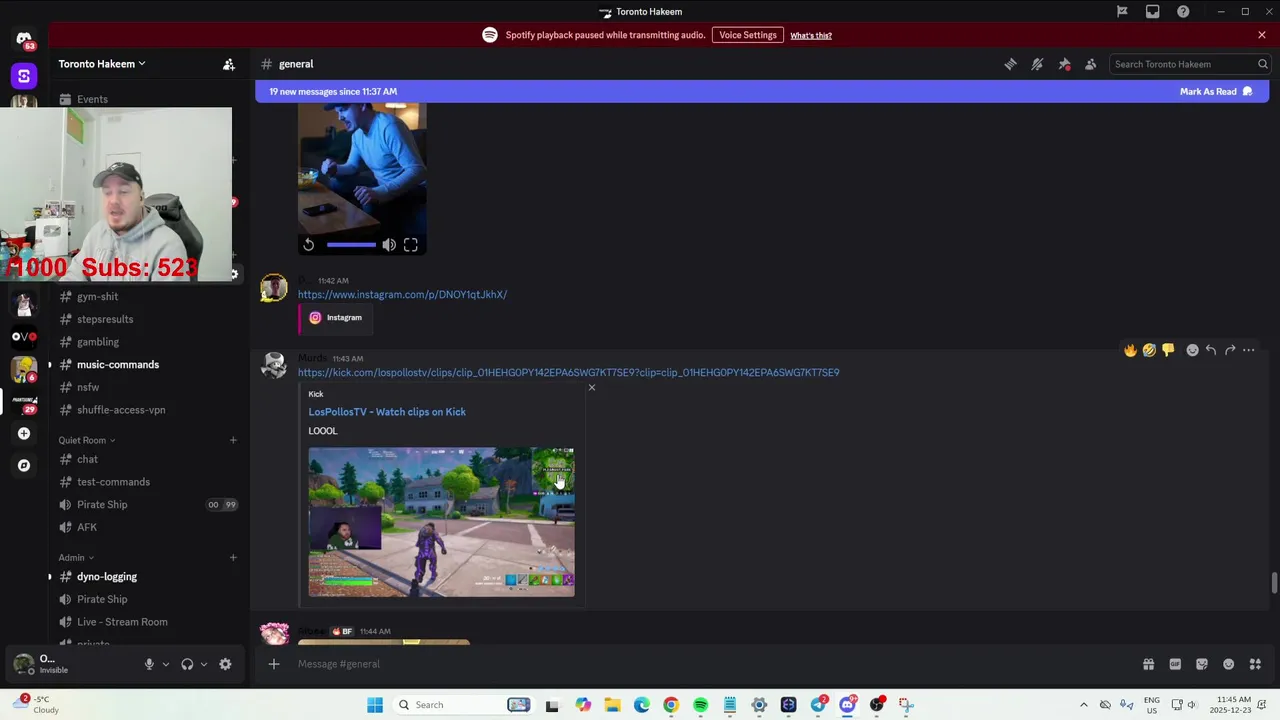Open Spotify from the Windows taskbar
The width and height of the screenshot is (1280, 720).
[x=700, y=705]
